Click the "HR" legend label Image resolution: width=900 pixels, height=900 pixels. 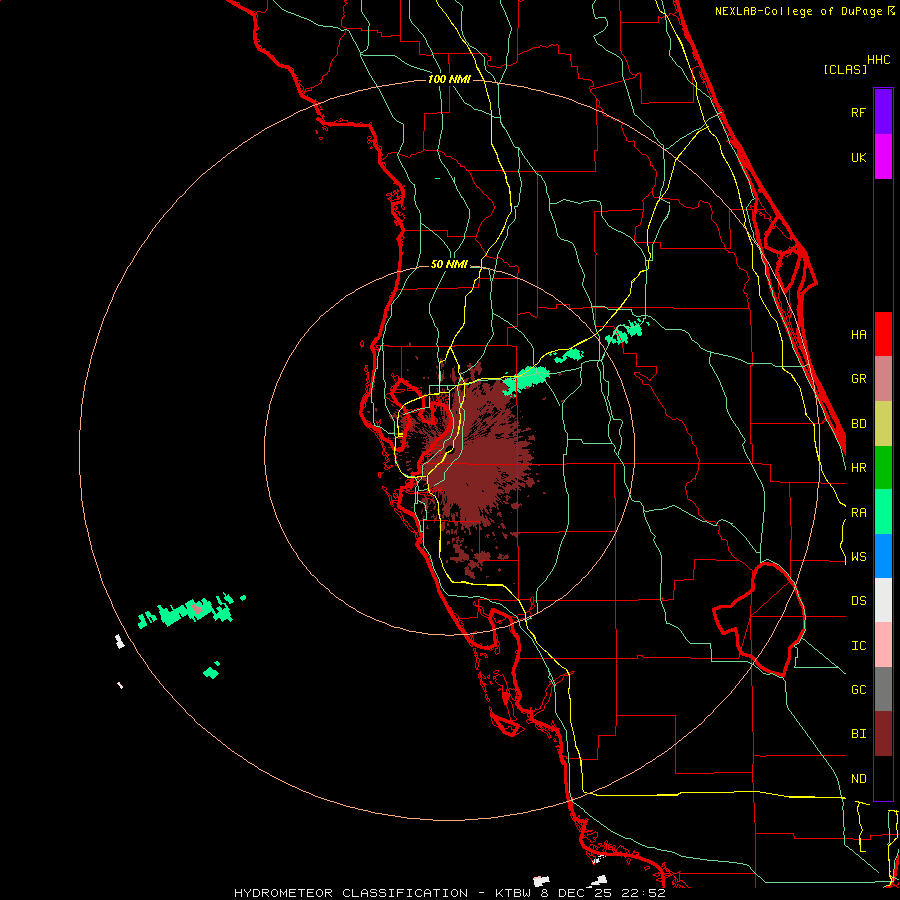point(858,468)
